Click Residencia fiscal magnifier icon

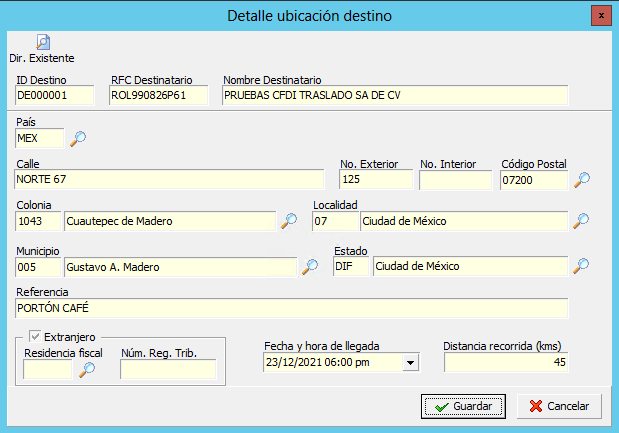86,370
